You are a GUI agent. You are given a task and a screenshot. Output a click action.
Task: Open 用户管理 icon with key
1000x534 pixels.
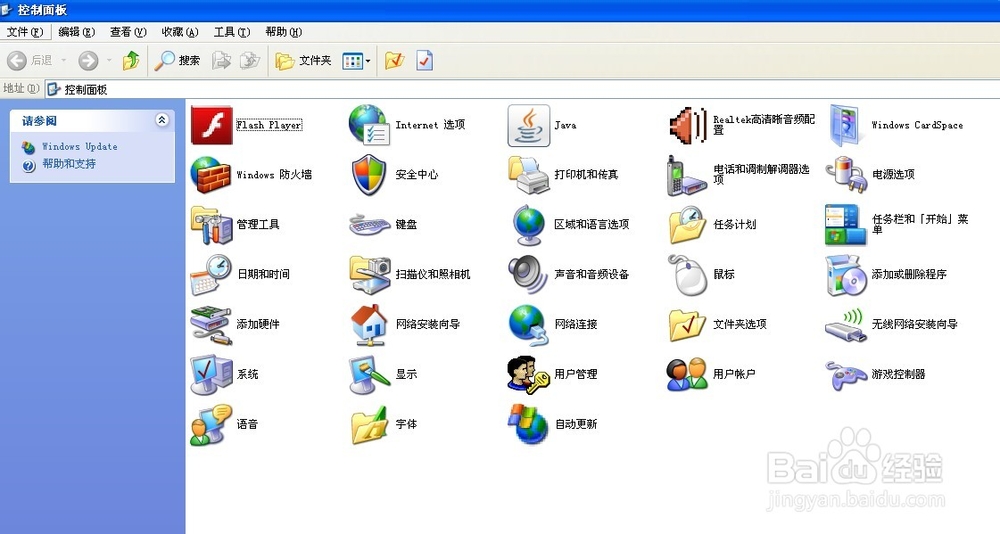point(528,375)
